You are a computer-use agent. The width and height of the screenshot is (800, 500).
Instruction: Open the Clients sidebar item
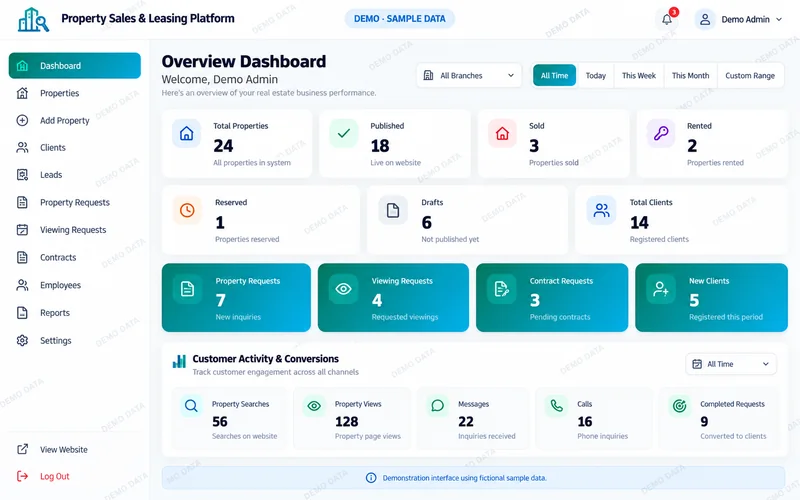tap(74, 147)
